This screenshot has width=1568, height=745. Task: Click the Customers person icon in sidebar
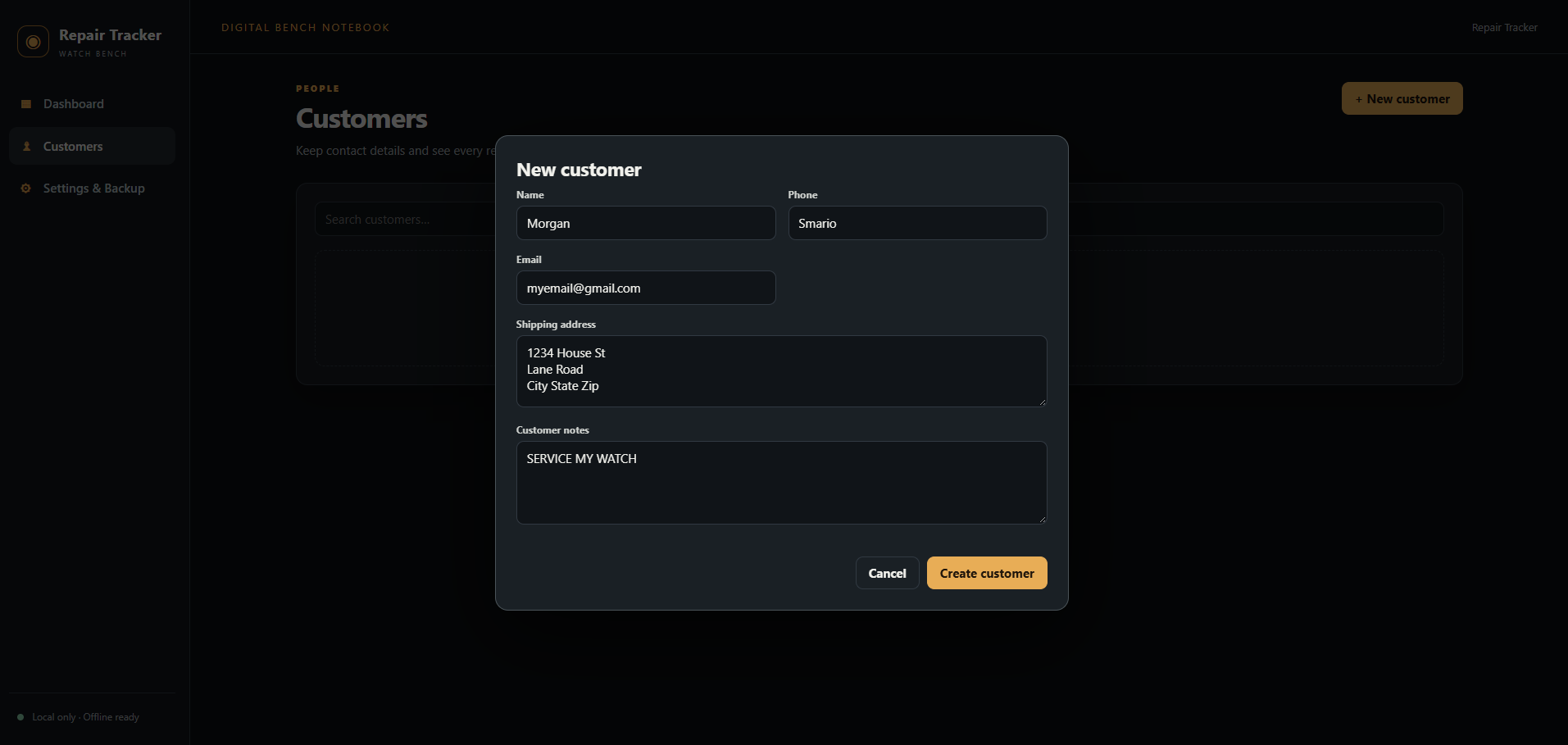26,147
